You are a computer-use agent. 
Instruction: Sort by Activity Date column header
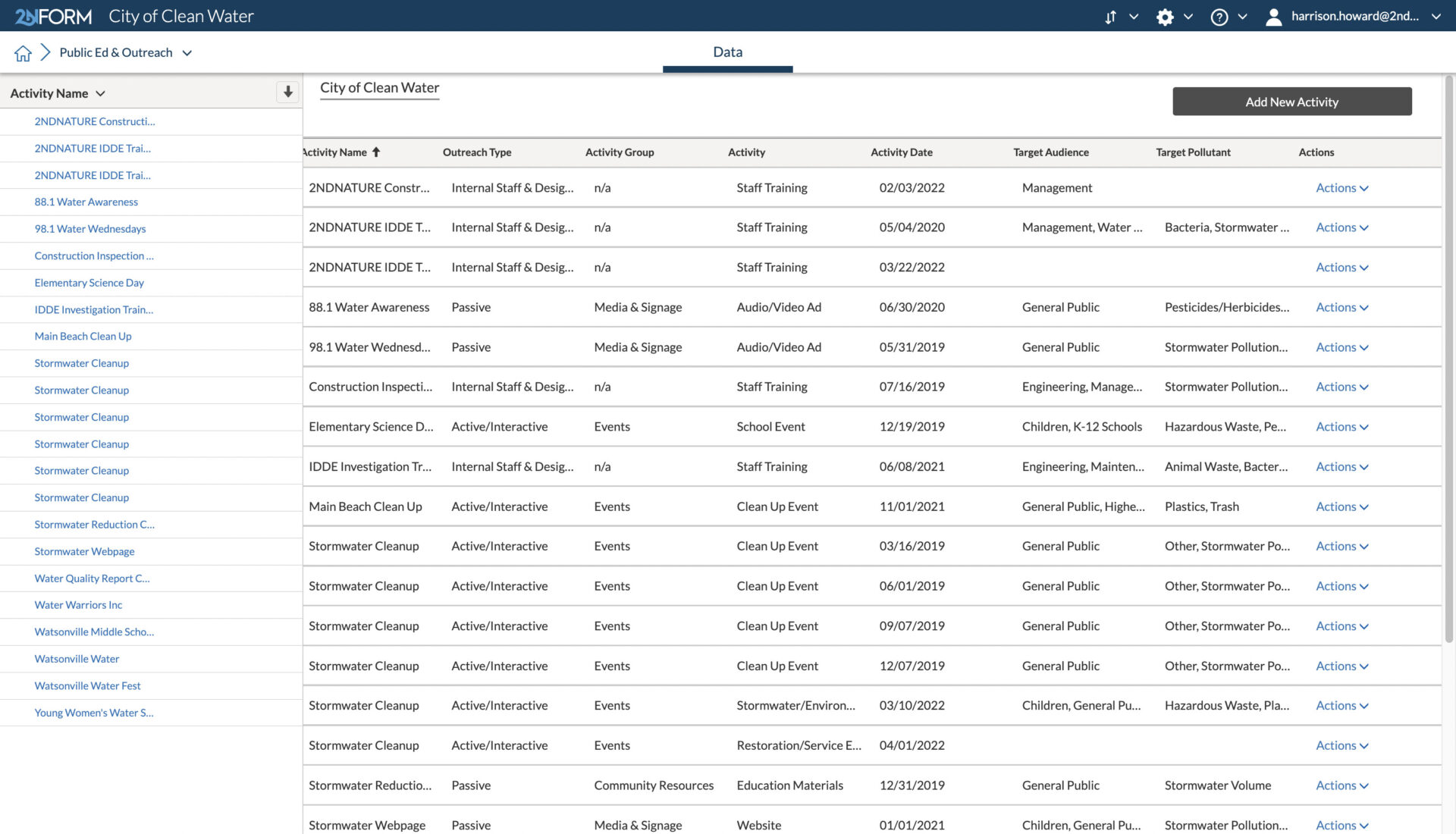point(902,152)
